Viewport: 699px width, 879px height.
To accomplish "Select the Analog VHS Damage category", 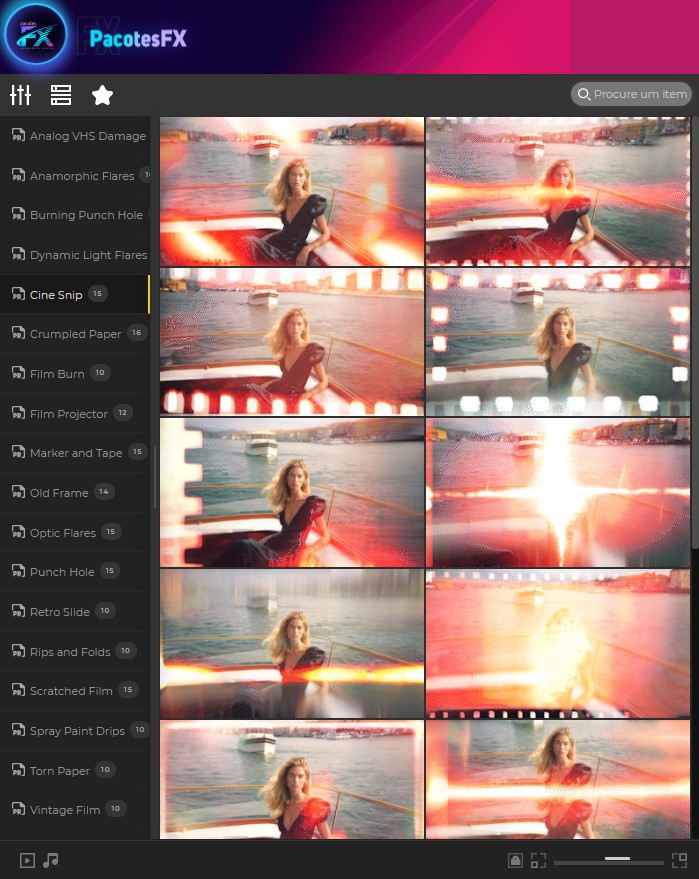I will tap(87, 136).
